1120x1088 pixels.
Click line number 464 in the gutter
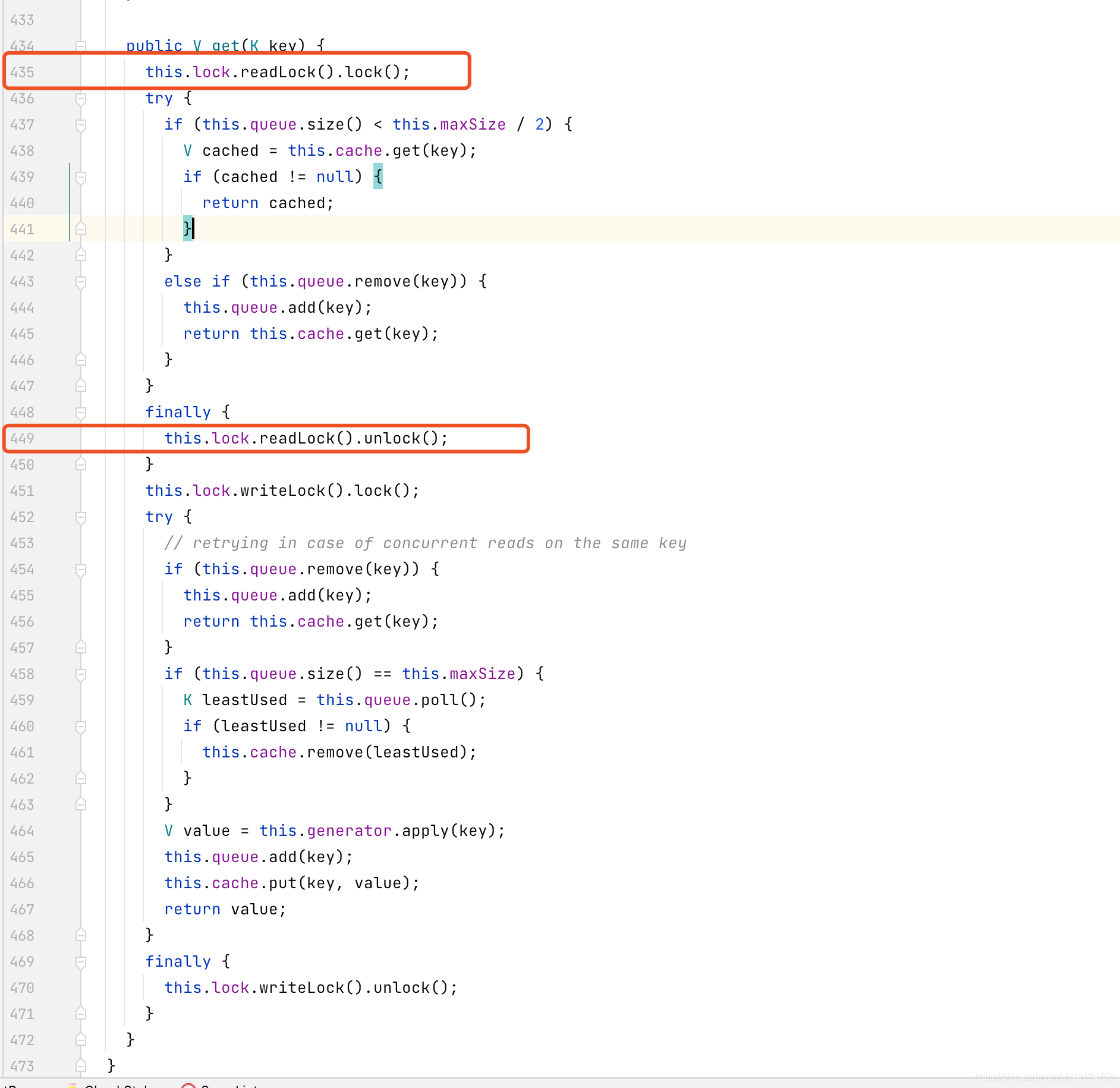(22, 831)
